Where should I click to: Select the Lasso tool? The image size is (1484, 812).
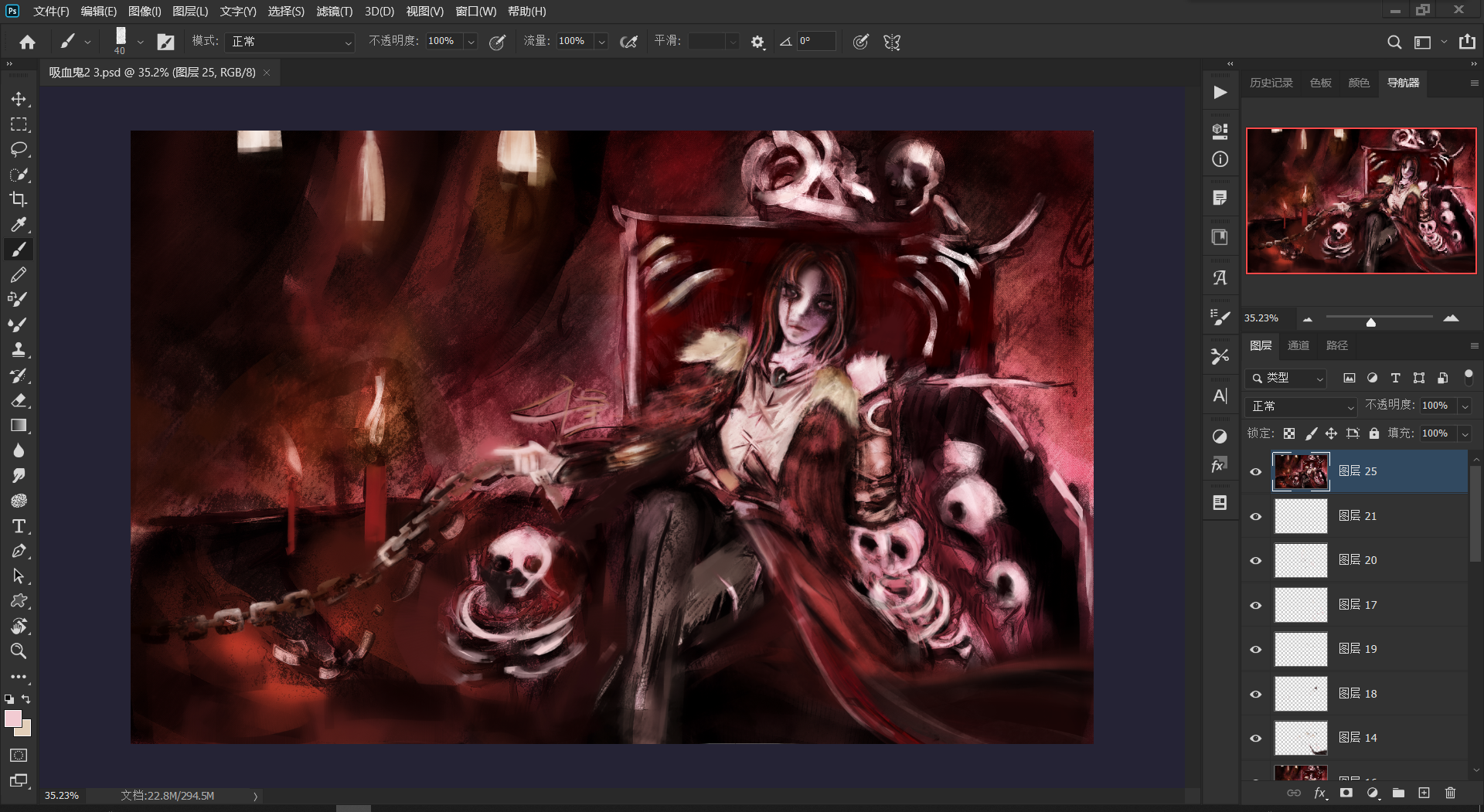click(x=19, y=149)
